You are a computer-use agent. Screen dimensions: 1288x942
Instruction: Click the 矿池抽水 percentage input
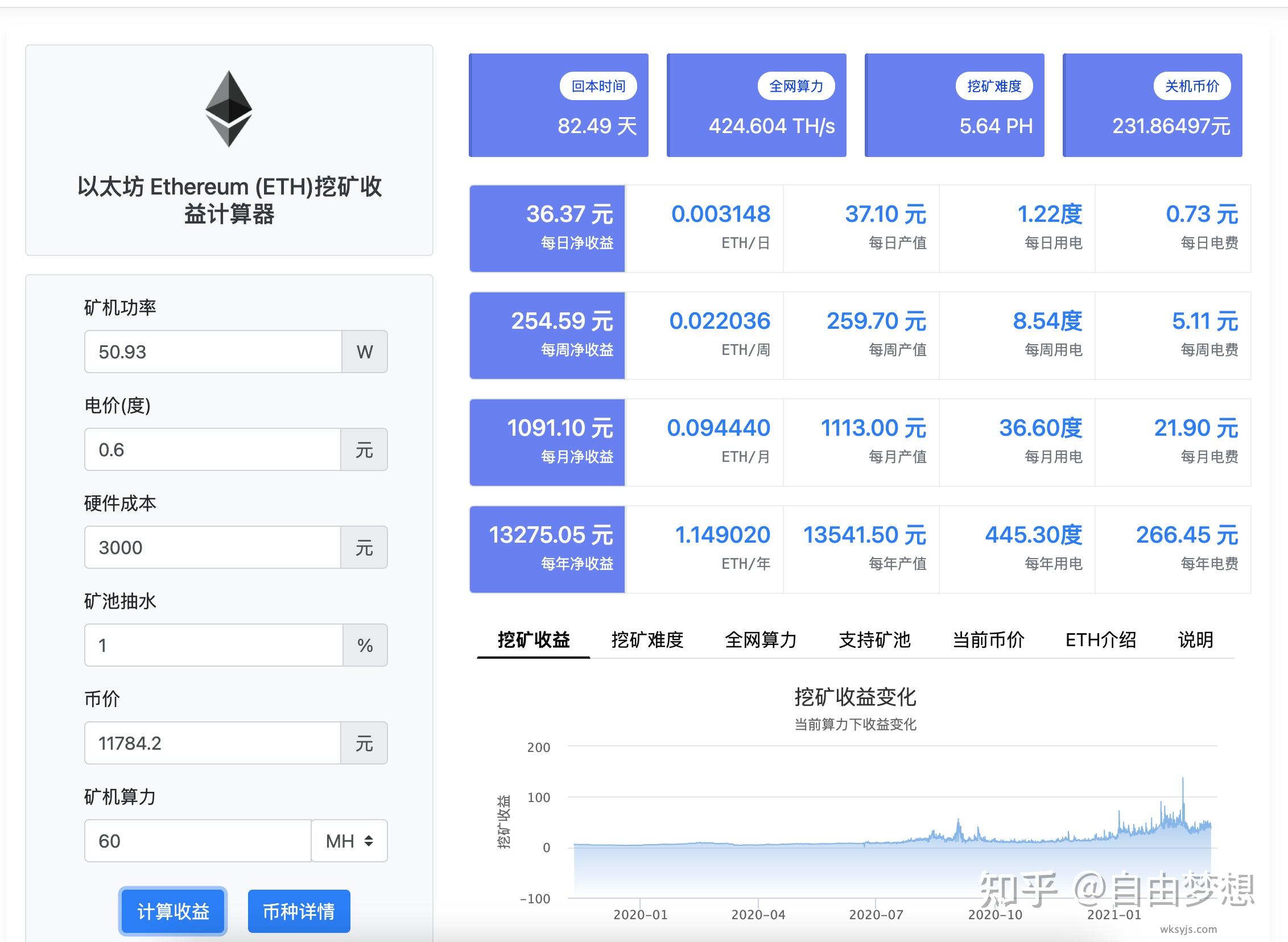coord(214,646)
